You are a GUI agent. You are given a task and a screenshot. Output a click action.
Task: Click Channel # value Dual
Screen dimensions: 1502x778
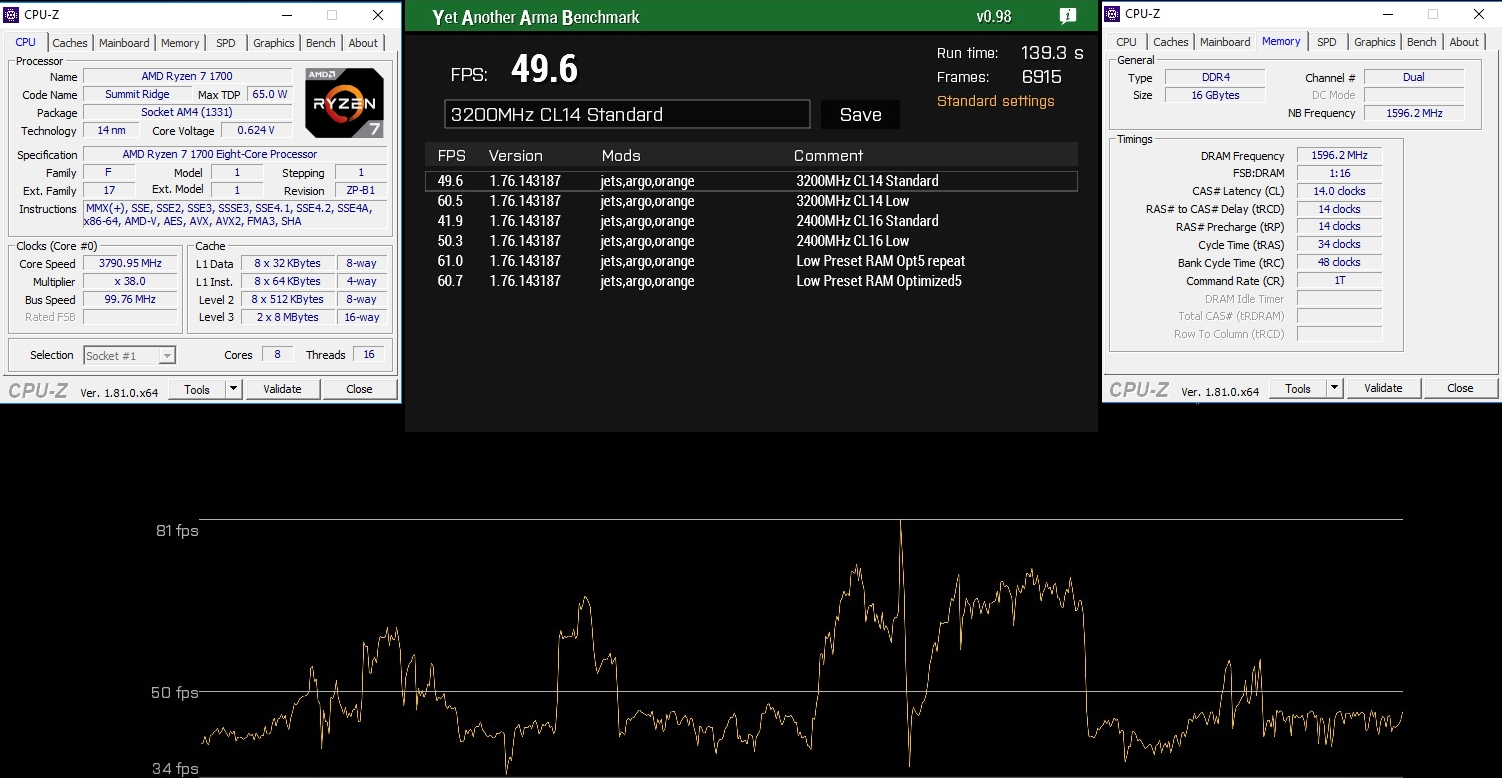coord(1414,77)
